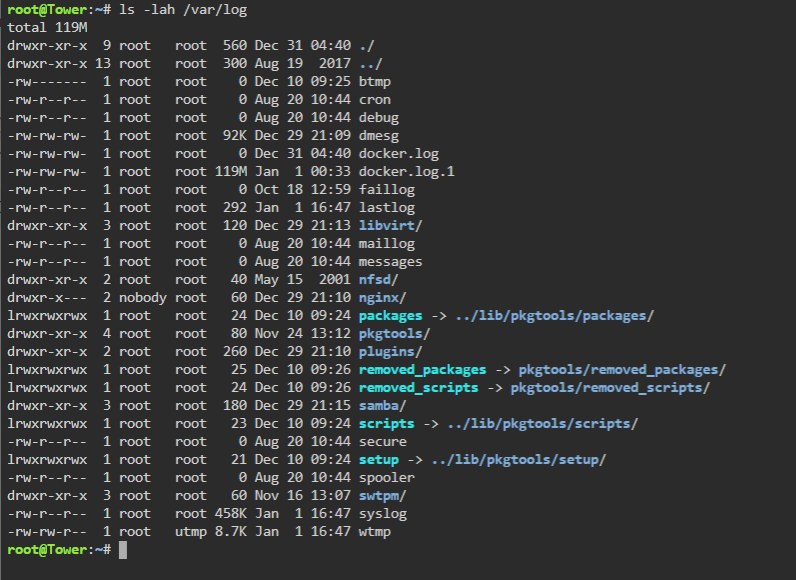Click the 'utmp' group in the wtmp row
796x580 pixels.
[x=191, y=532]
